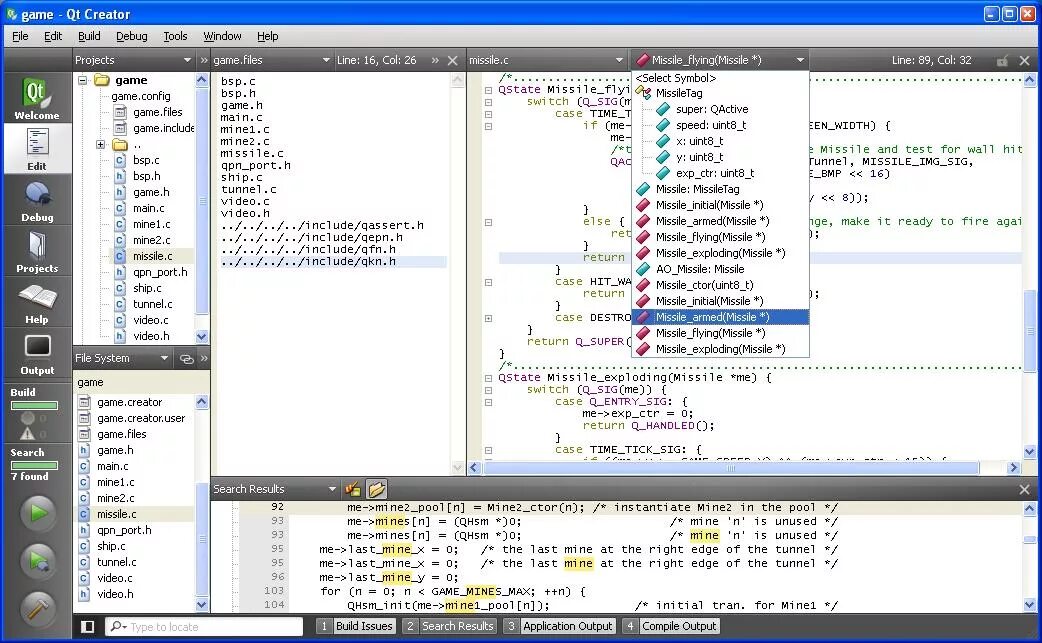The image size is (1042, 643).
Task: Open the Compile Output tab
Action: click(x=671, y=626)
